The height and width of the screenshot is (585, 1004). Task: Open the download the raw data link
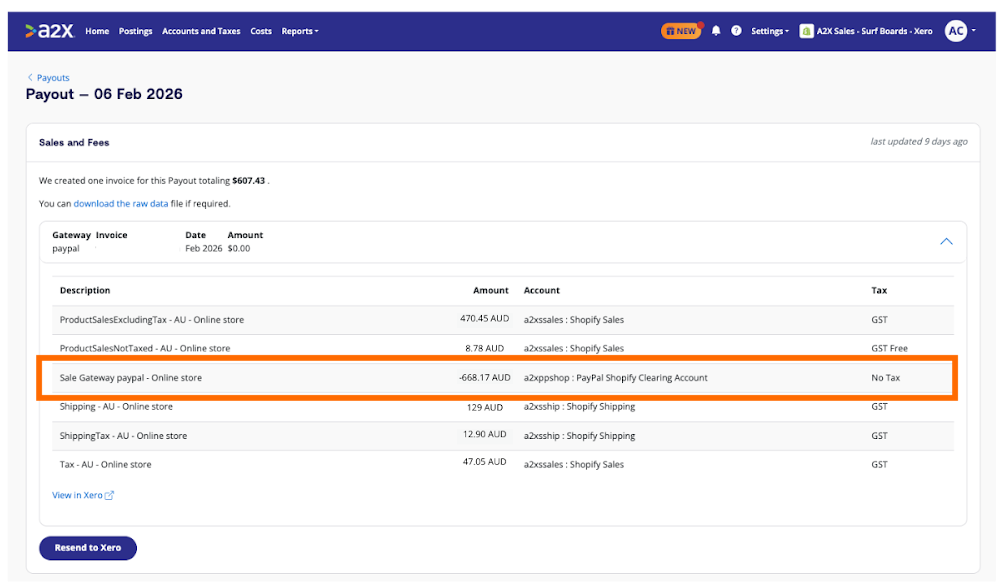[x=121, y=203]
